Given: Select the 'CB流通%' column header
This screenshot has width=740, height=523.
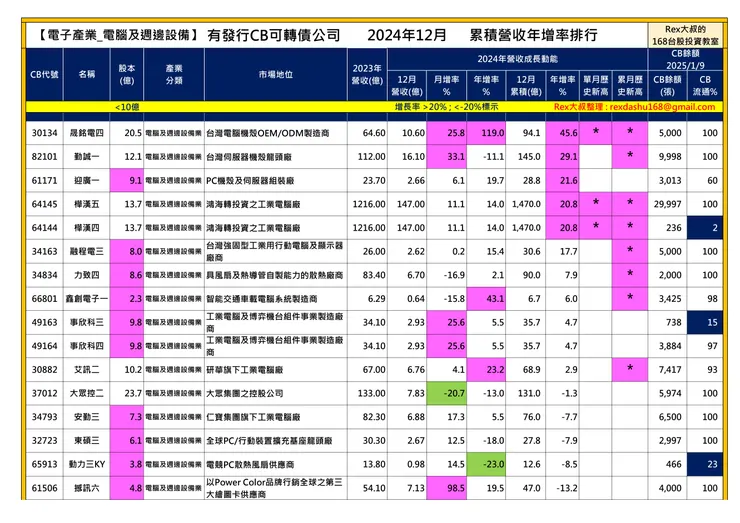Looking at the screenshot, I should point(705,85).
